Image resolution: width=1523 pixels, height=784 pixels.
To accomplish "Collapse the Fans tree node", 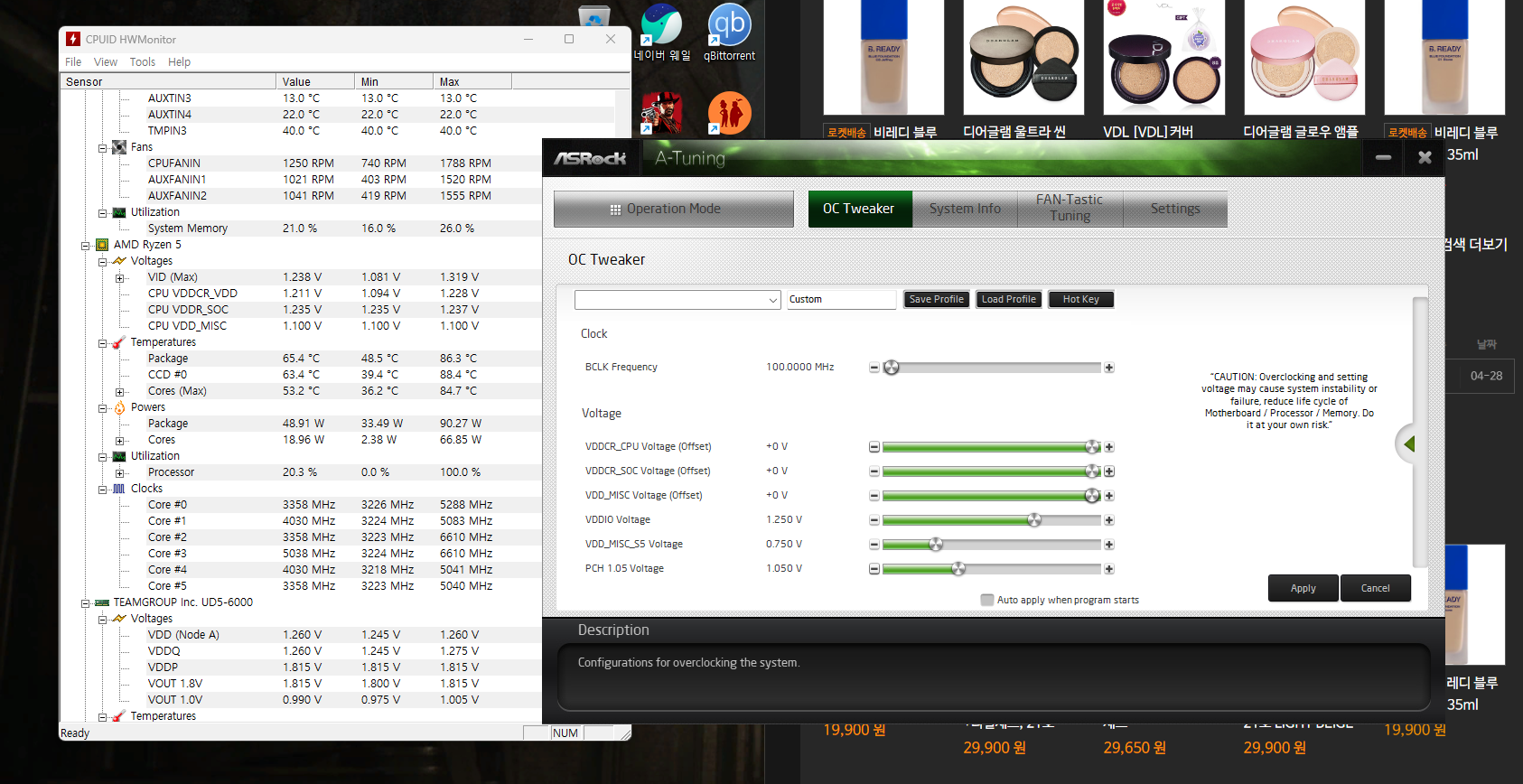I will pyautogui.click(x=102, y=148).
